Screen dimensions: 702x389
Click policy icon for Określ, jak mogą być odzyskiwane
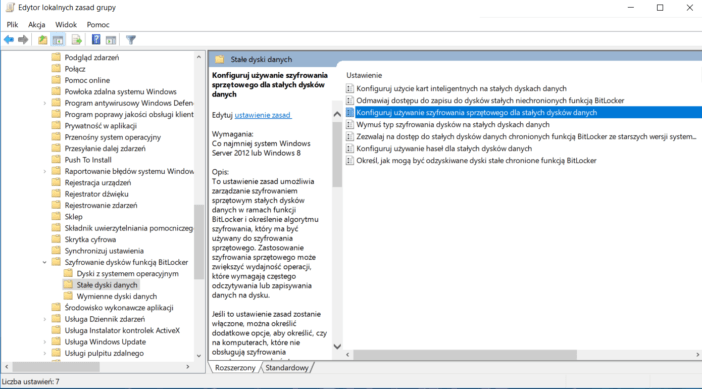(350, 160)
